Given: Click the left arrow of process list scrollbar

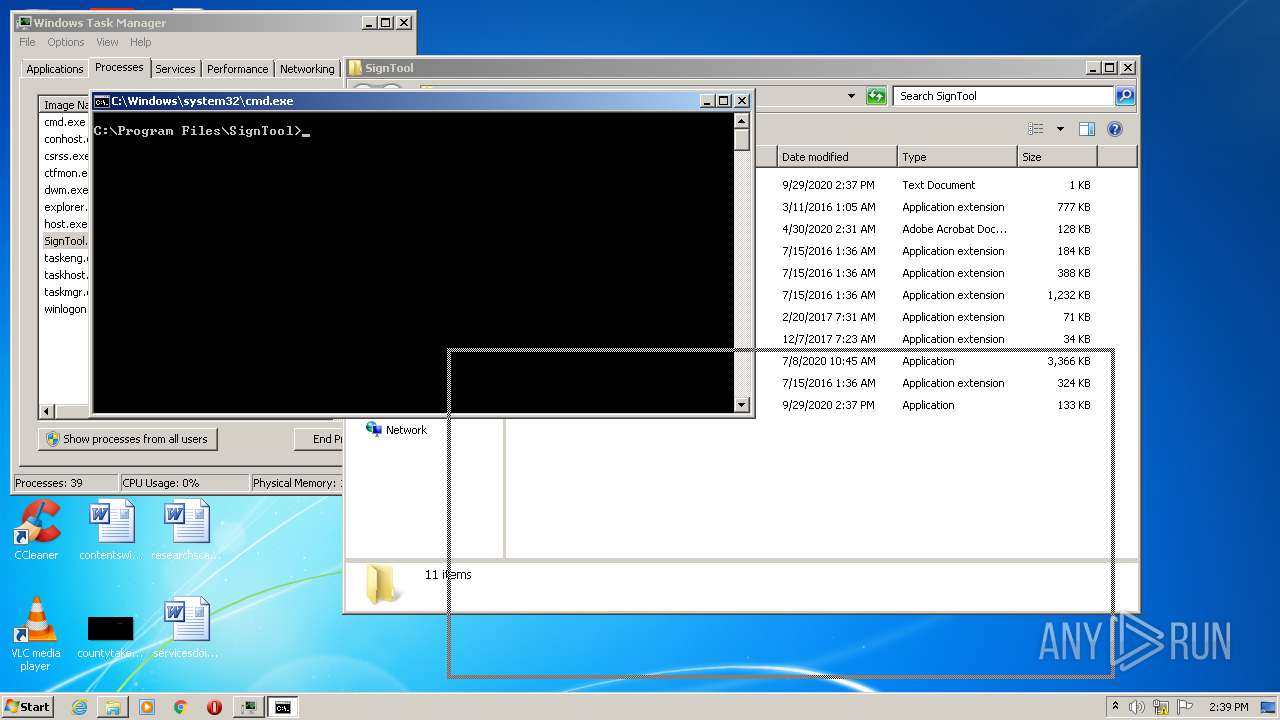Looking at the screenshot, I should [46, 411].
